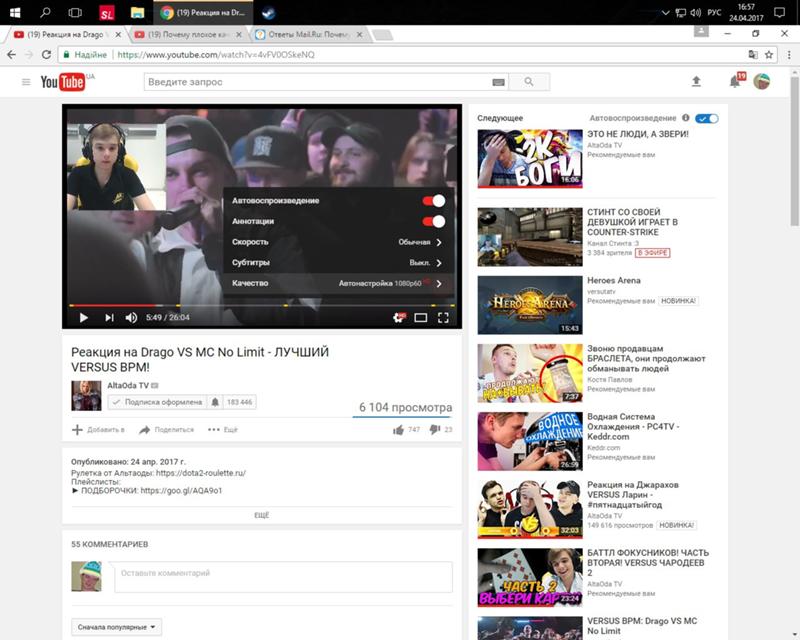This screenshot has width=800, height=640.
Task: Go back in the browser
Action: click(11, 55)
